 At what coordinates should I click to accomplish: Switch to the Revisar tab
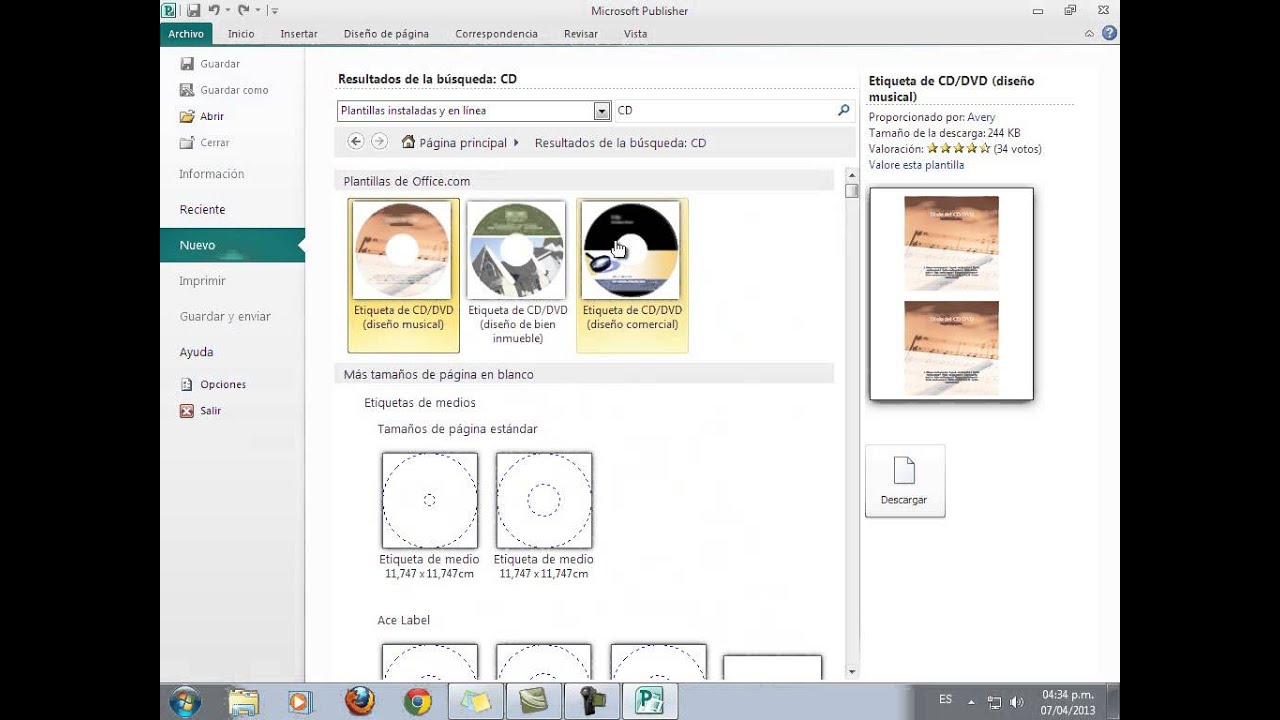coord(581,33)
